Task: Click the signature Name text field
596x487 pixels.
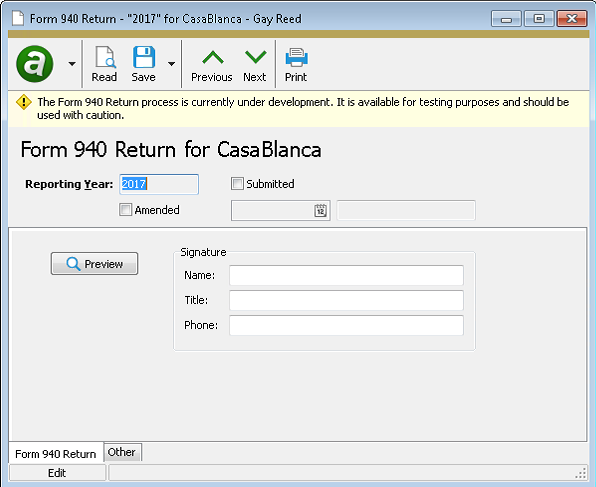Action: pos(346,275)
